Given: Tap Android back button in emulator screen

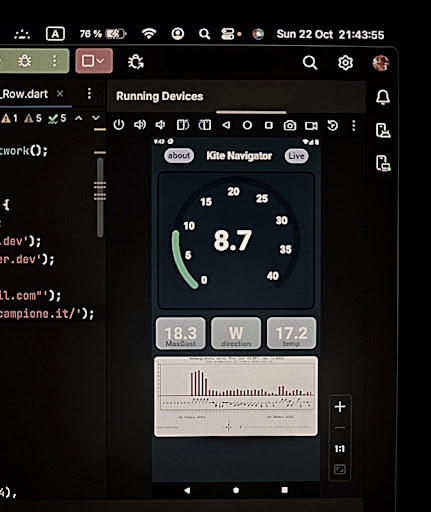Looking at the screenshot, I should (187, 490).
